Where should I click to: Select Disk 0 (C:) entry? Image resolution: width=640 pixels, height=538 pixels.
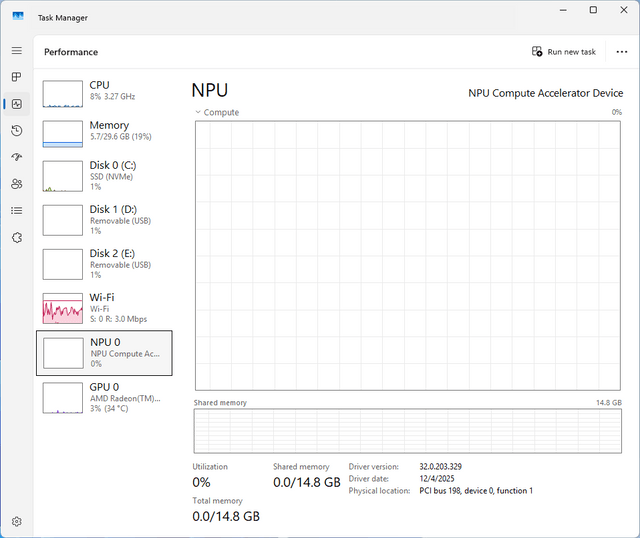point(104,176)
